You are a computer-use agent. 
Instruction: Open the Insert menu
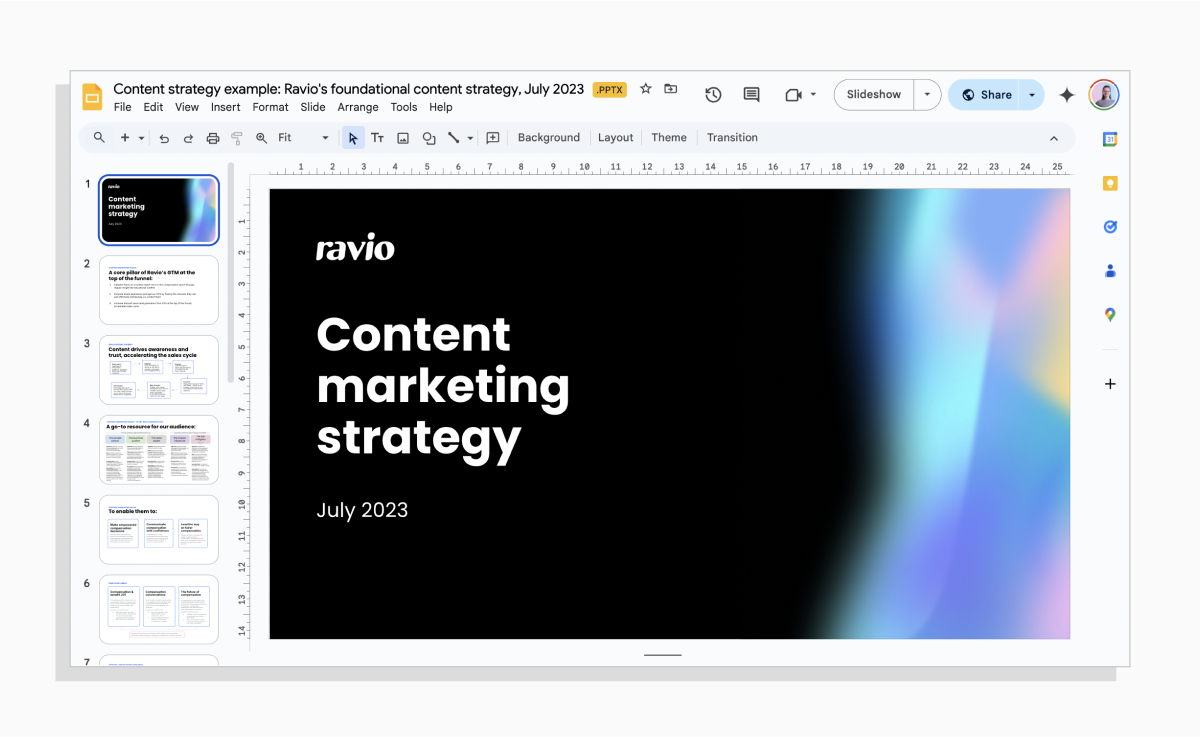click(225, 107)
